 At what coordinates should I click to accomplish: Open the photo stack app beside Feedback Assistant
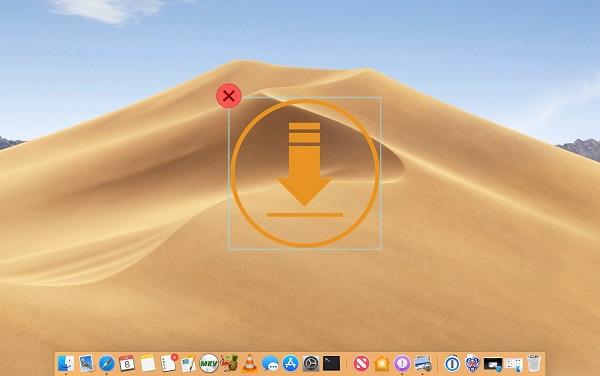423,363
